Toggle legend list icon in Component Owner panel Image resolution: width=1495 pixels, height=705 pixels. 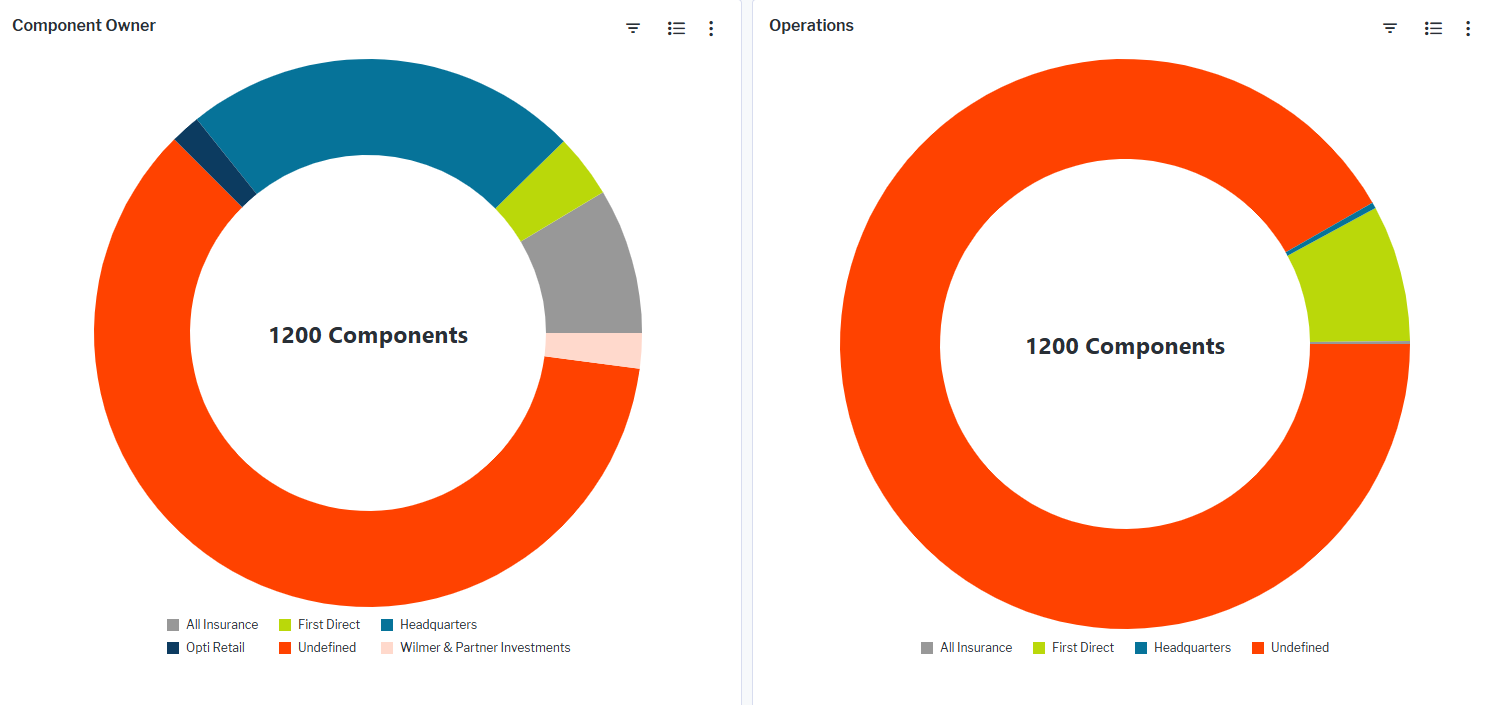[x=676, y=28]
